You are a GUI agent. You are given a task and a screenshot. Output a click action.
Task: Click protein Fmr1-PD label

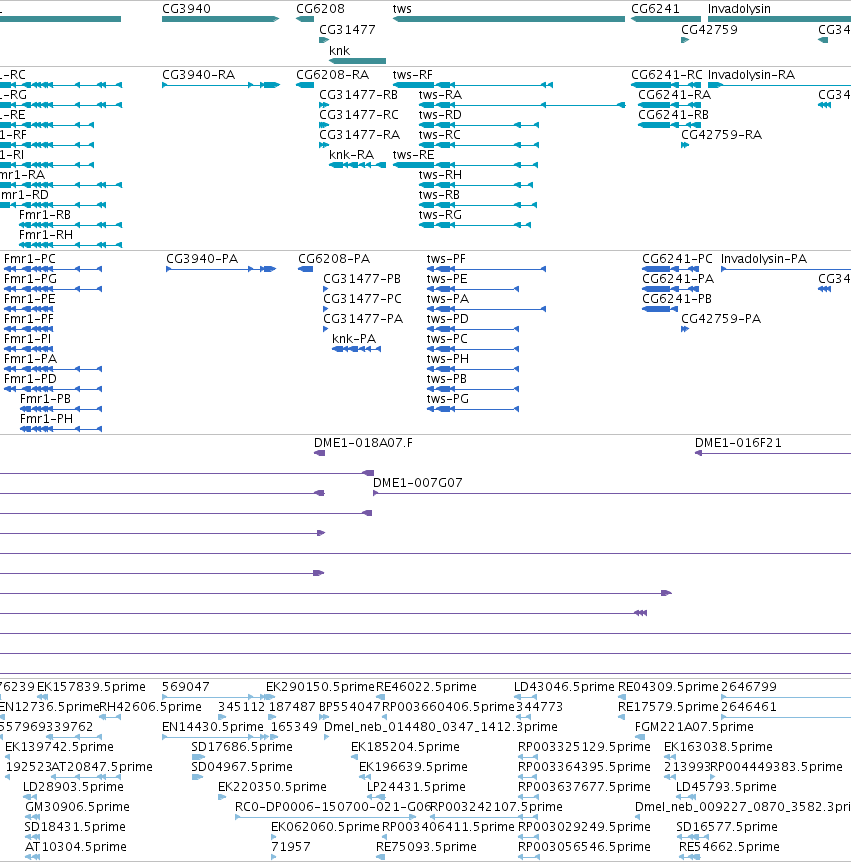30,379
